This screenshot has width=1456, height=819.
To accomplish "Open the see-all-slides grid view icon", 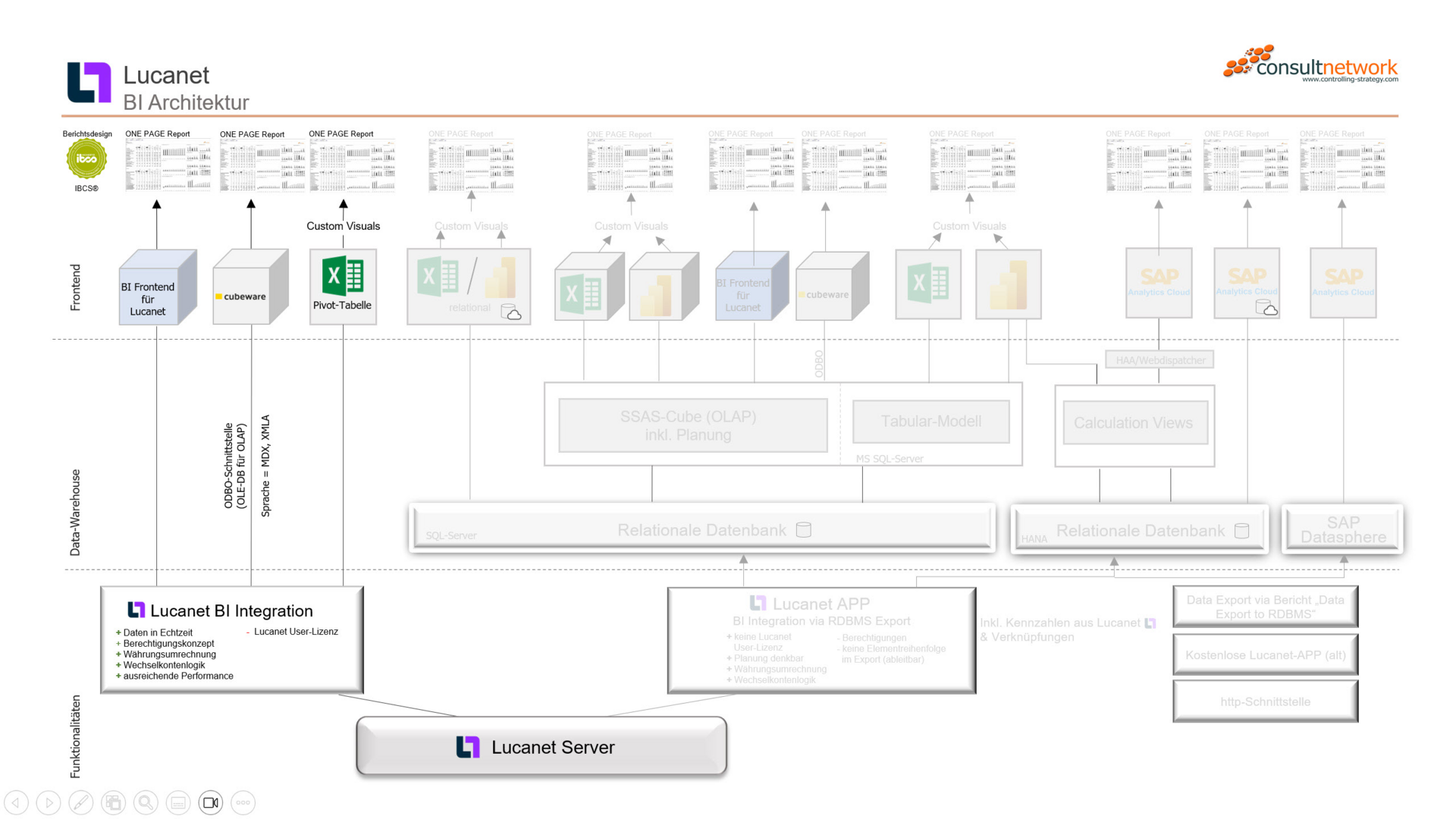I will click(x=113, y=802).
